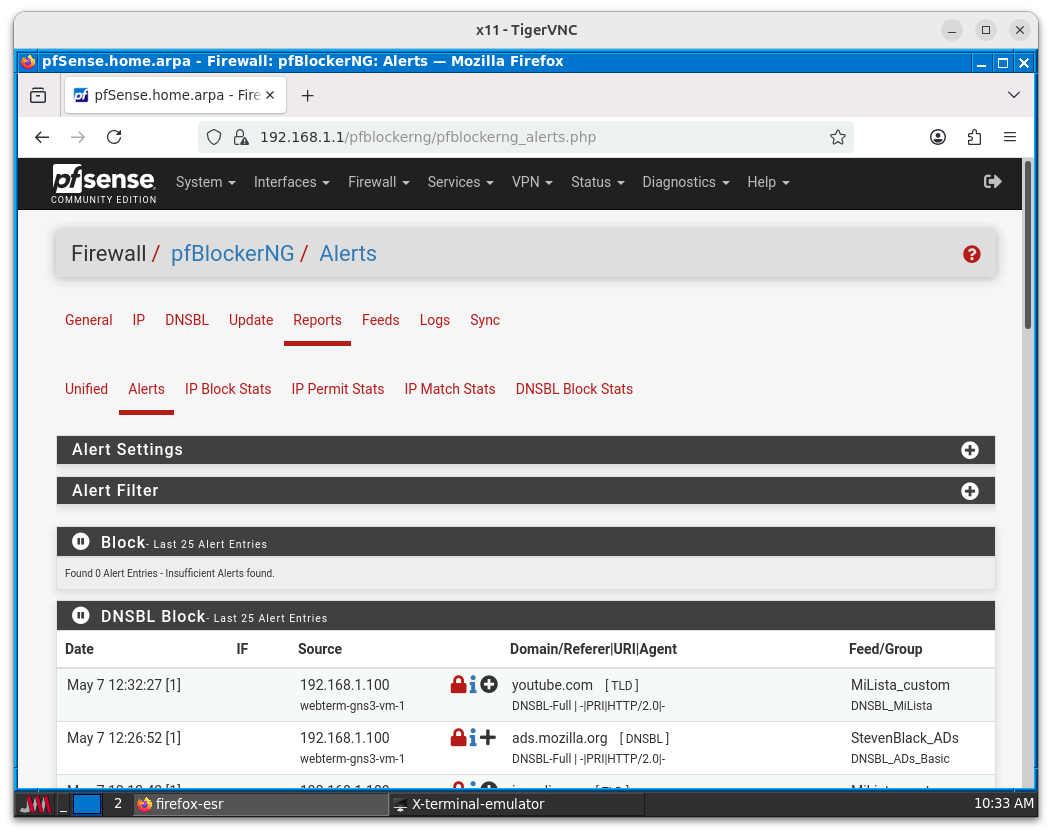Click the red padlock icon for ads.mozilla.org
The image size is (1052, 834).
click(x=458, y=737)
